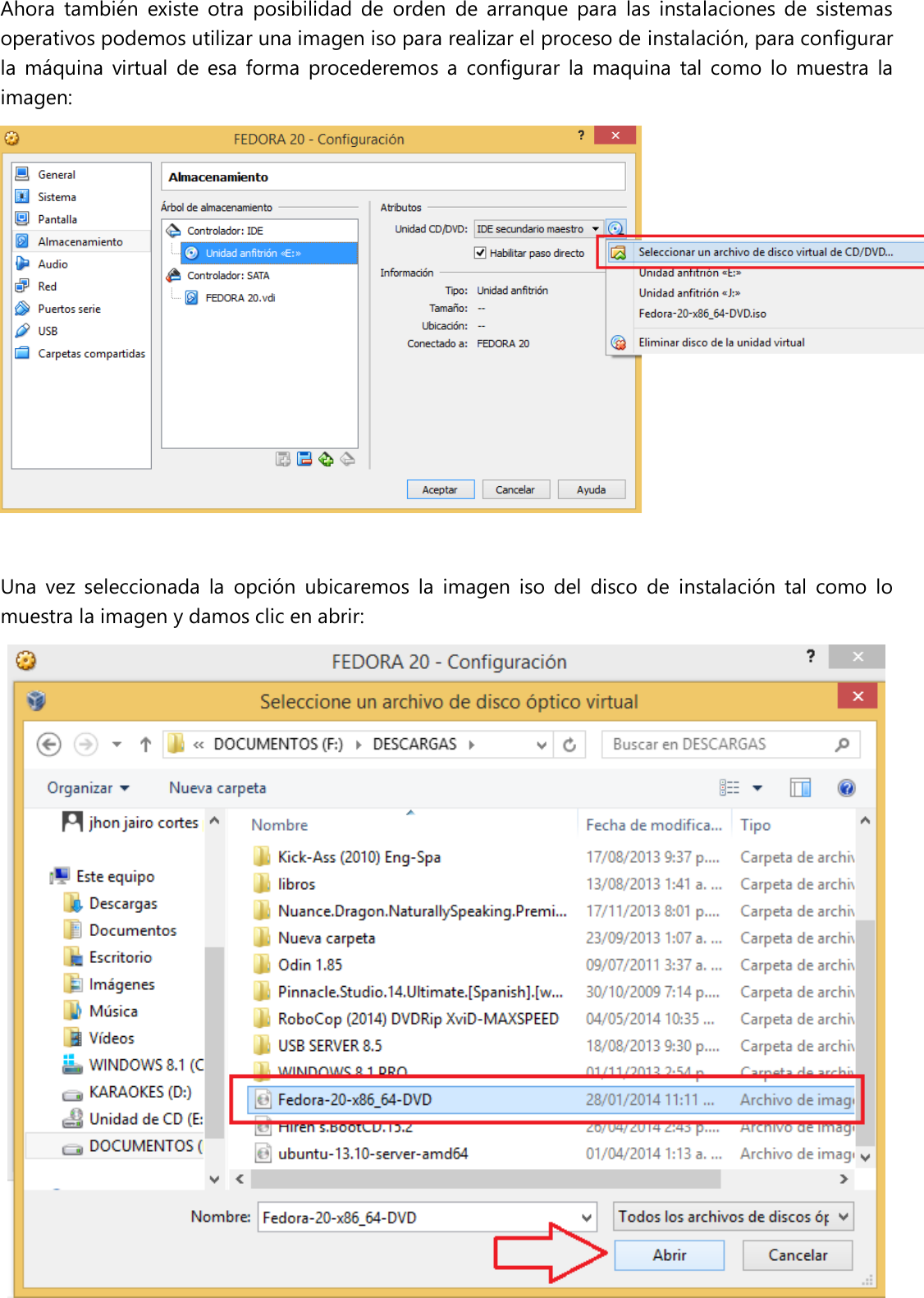Select Unidad anfitrión E: drive entry
924x1298 pixels.
click(268, 253)
